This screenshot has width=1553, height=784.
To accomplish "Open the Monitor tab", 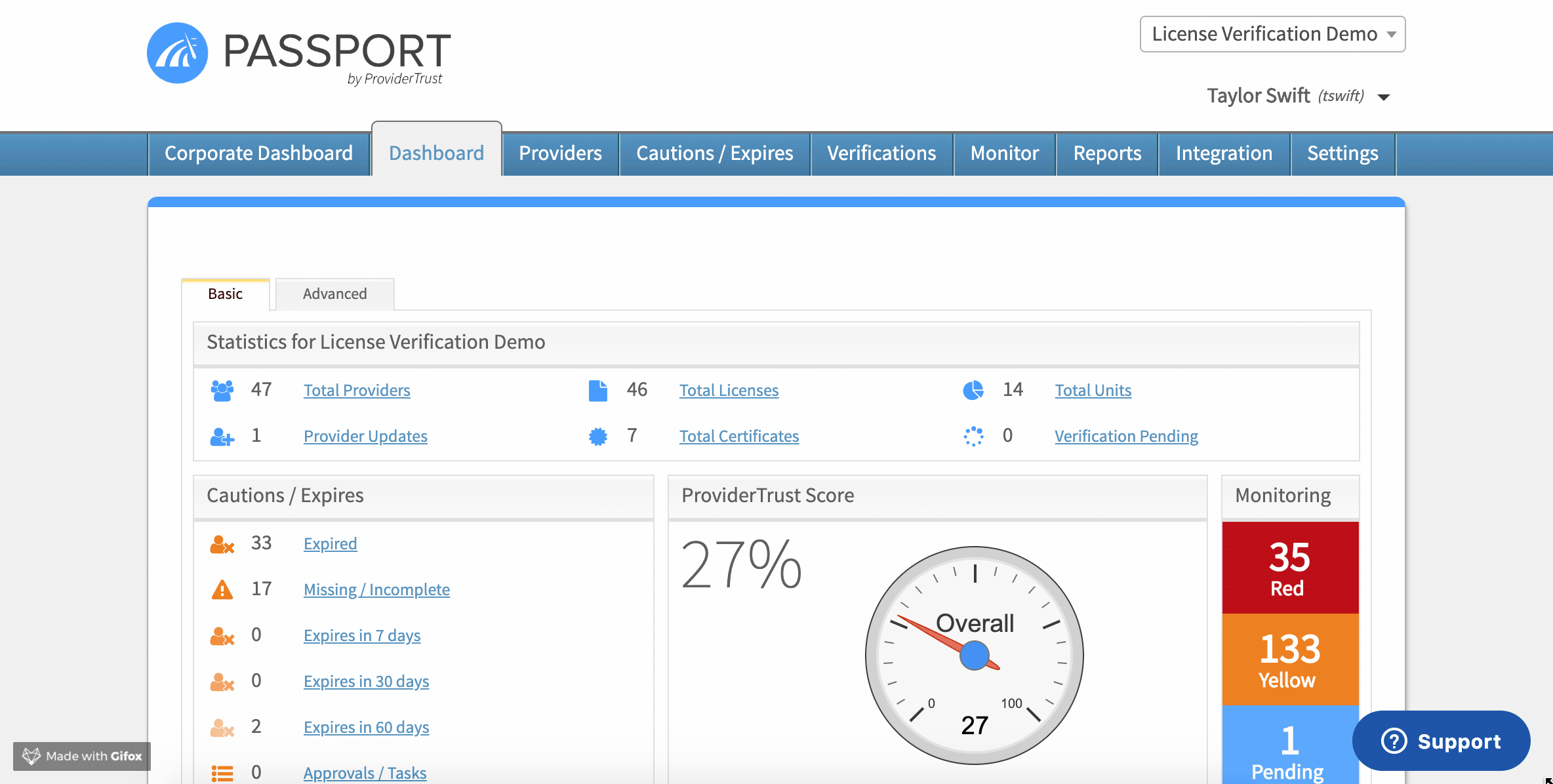I will click(1005, 153).
